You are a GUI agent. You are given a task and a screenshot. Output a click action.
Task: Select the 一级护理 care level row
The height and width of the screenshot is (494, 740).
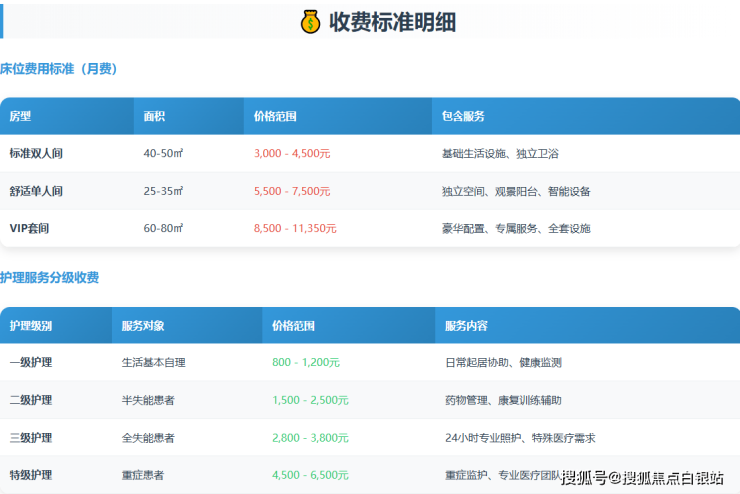tap(30, 362)
